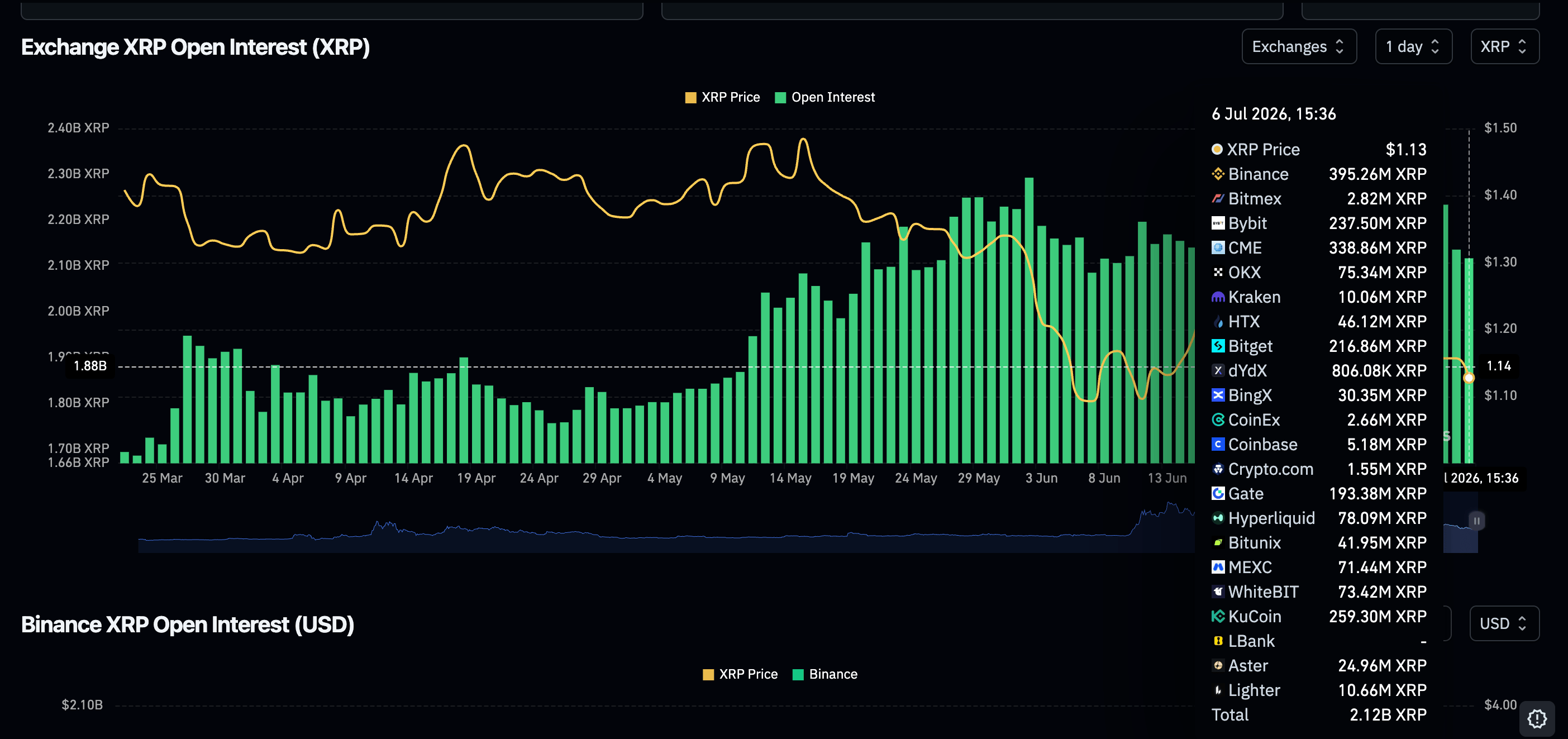
Task: Click the Binance exchange logo icon
Action: (x=1217, y=174)
